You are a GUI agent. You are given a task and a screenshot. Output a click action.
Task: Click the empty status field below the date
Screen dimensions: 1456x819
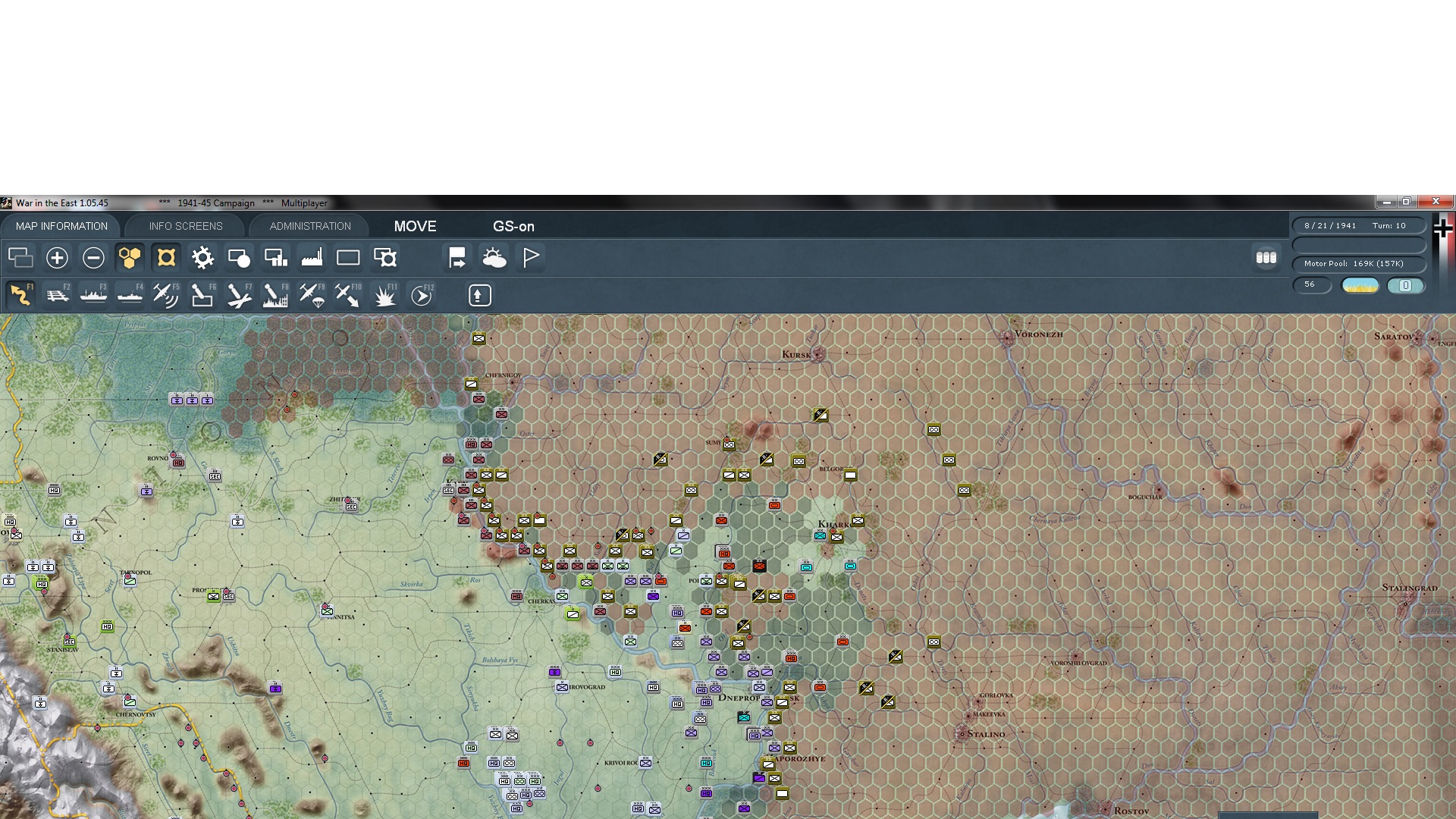click(1357, 245)
